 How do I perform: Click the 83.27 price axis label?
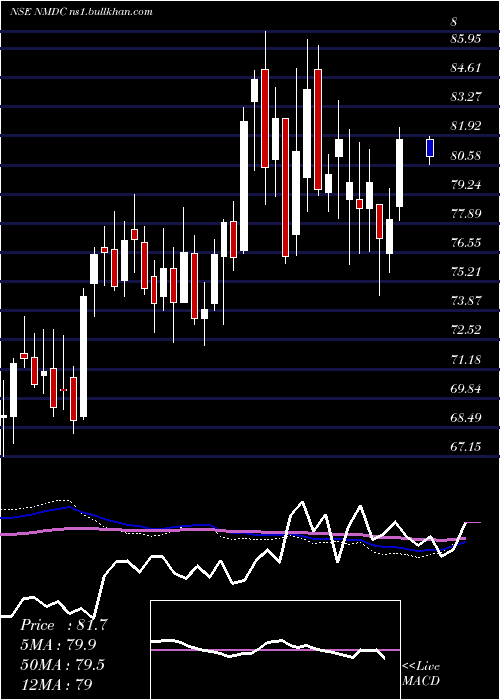pyautogui.click(x=466, y=97)
